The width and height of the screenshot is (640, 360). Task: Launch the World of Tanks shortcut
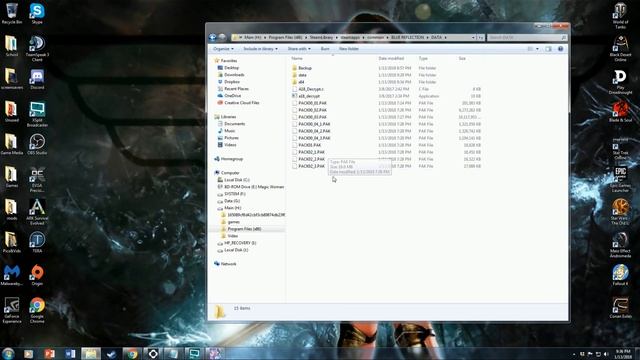620,16
